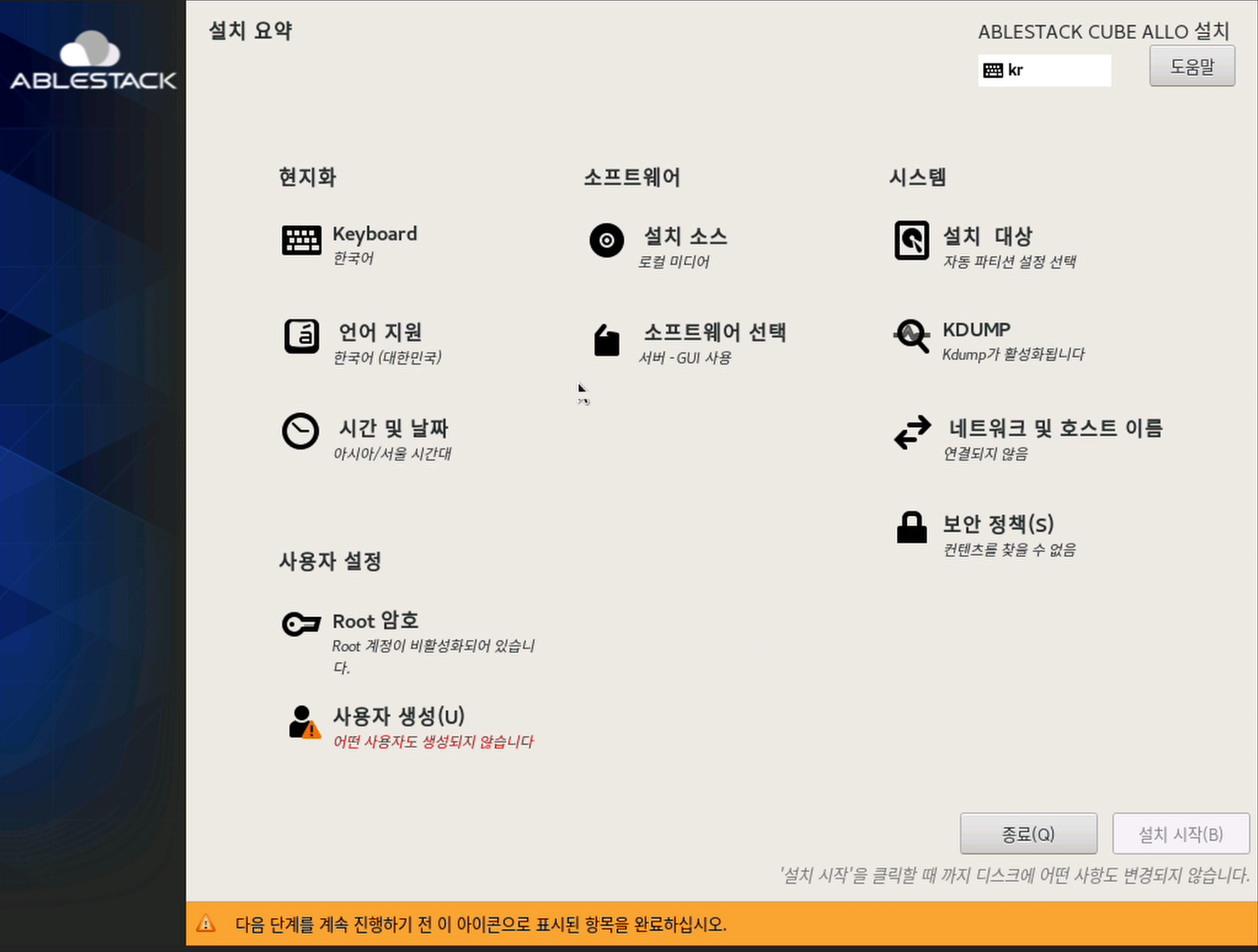
Task: Open Root 암호 settings
Action: (375, 621)
